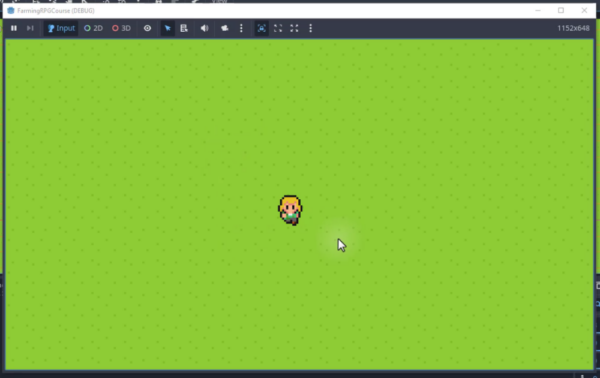Click the 1152x648 resolution label
Image resolution: width=600 pixels, height=378 pixels.
click(x=573, y=28)
